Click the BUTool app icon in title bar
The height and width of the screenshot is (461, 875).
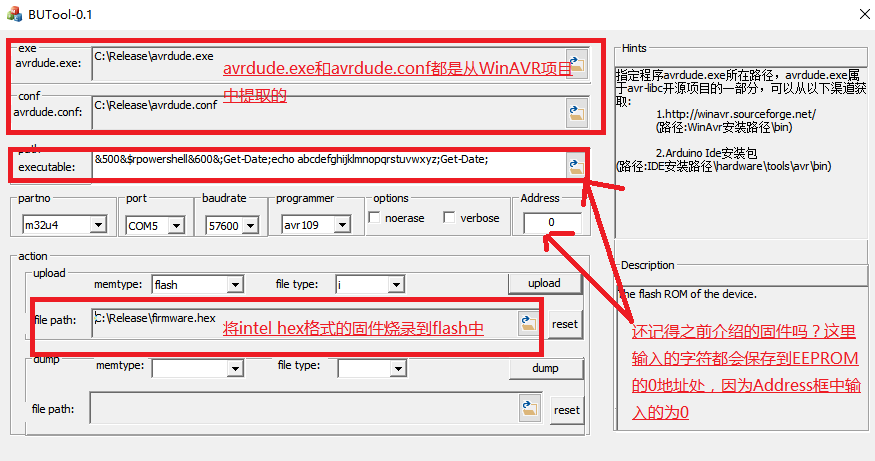(15, 14)
